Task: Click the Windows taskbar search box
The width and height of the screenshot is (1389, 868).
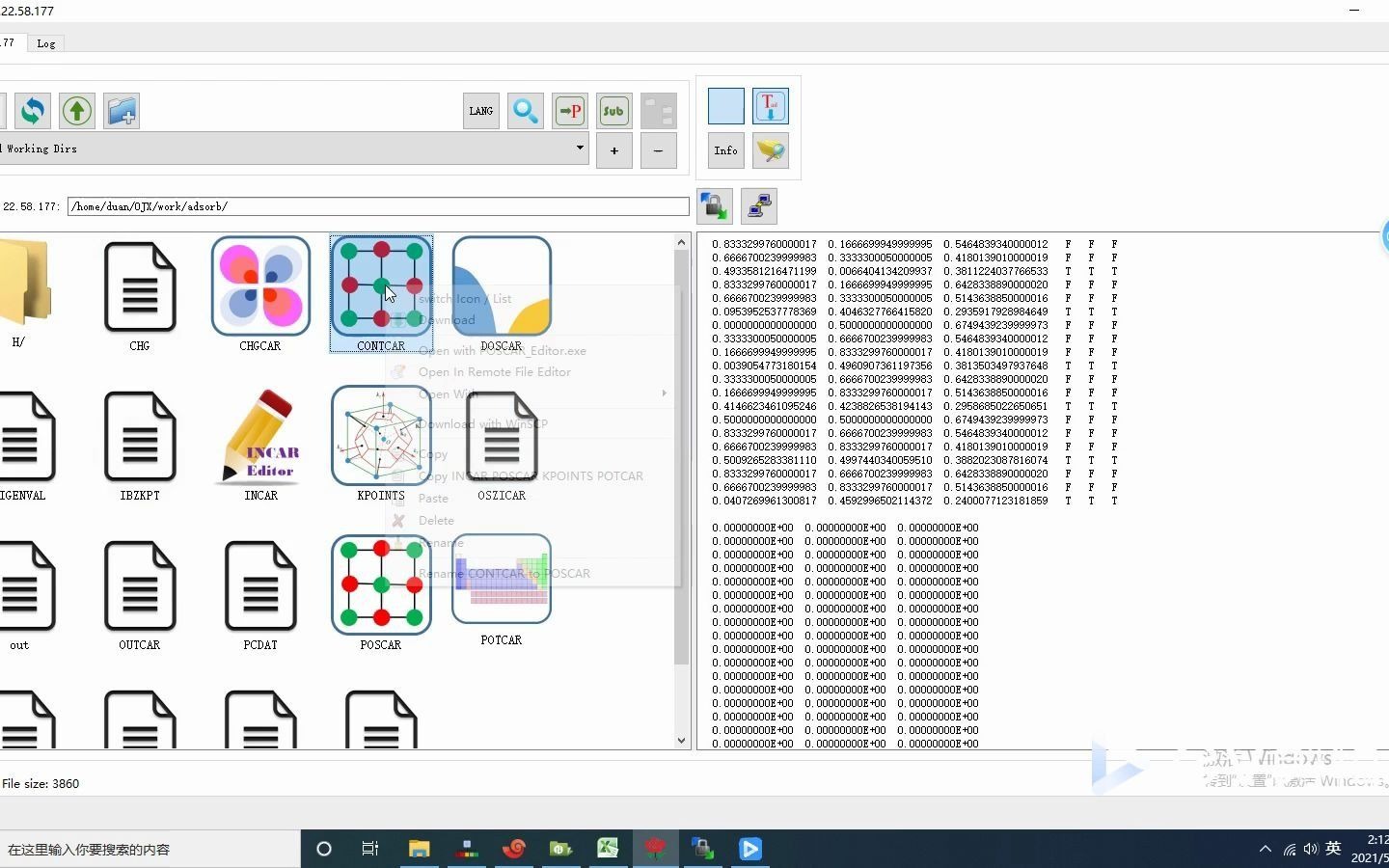Action: pyautogui.click(x=150, y=850)
